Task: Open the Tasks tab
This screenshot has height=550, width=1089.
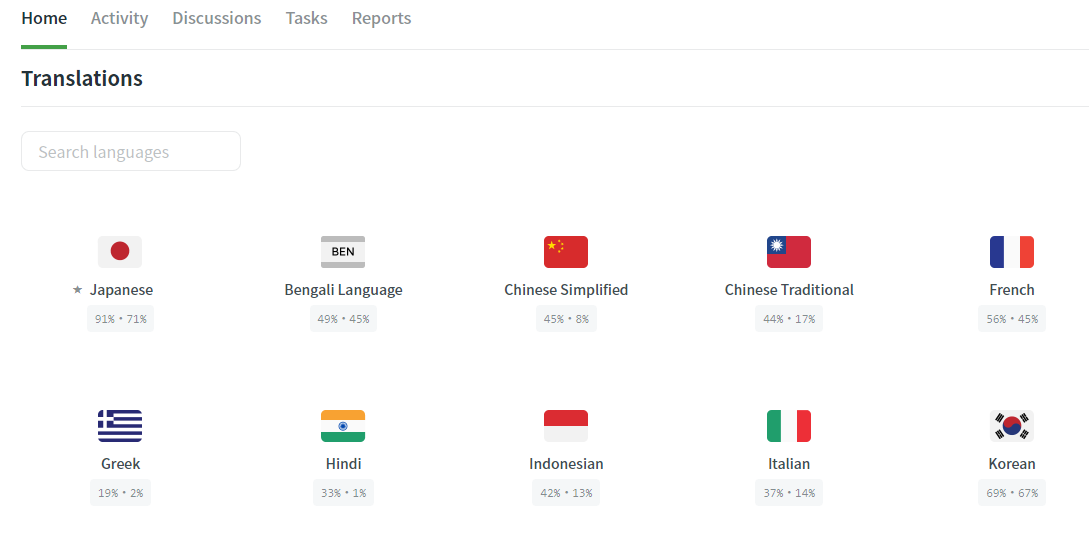Action: point(306,18)
